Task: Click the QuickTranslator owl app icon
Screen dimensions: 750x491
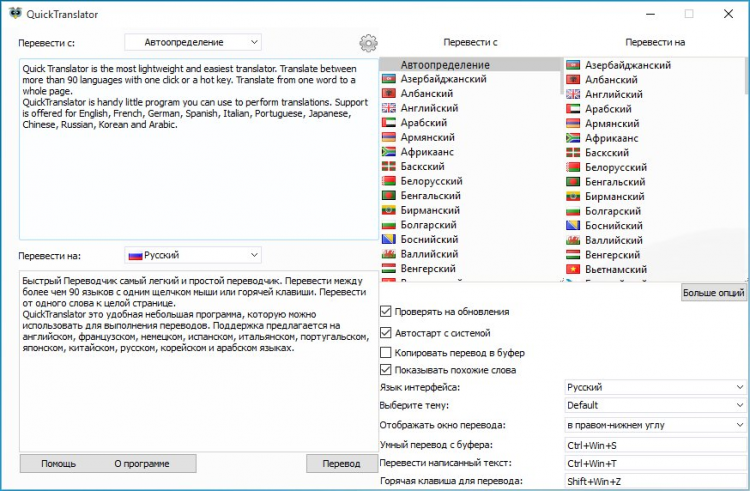Action: (15, 13)
